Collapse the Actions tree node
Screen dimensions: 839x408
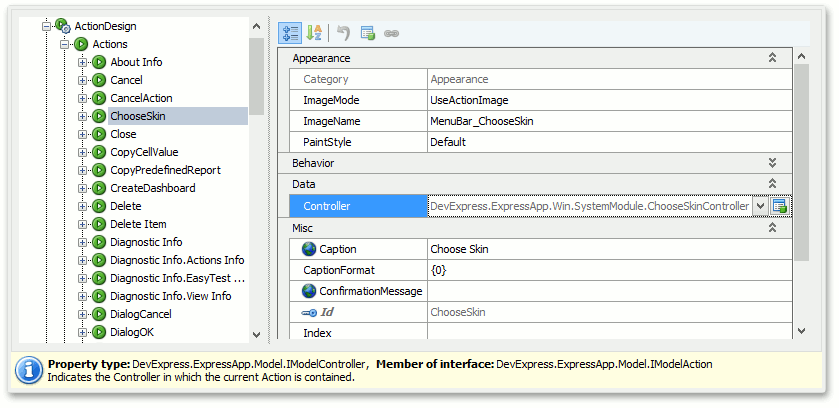[65, 44]
